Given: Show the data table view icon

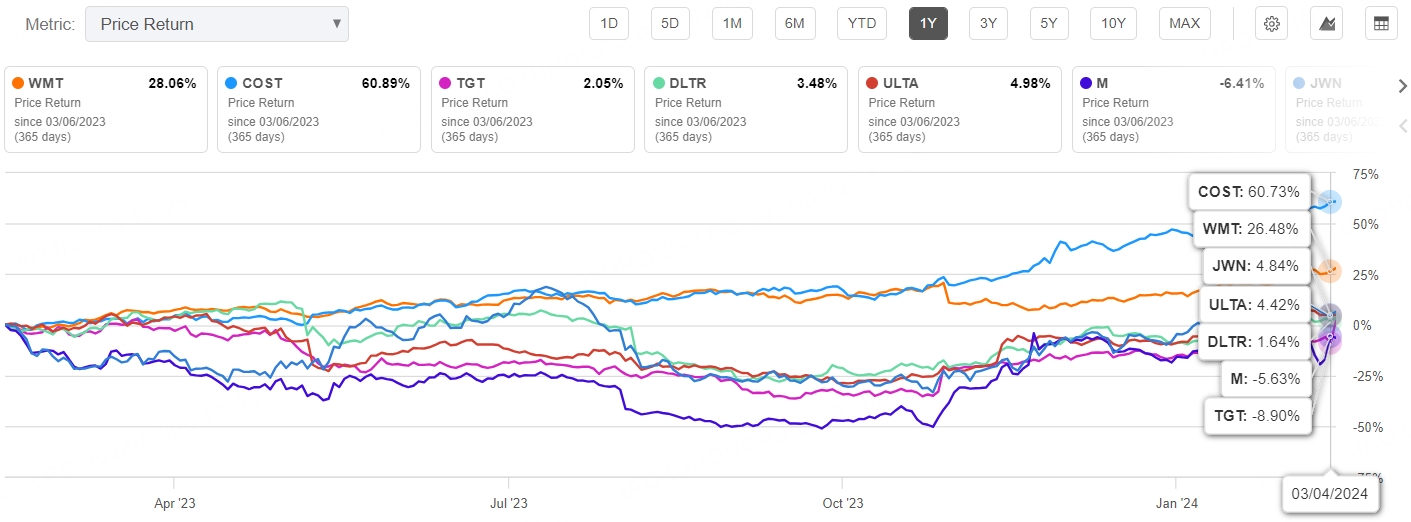Looking at the screenshot, I should coord(1381,23).
